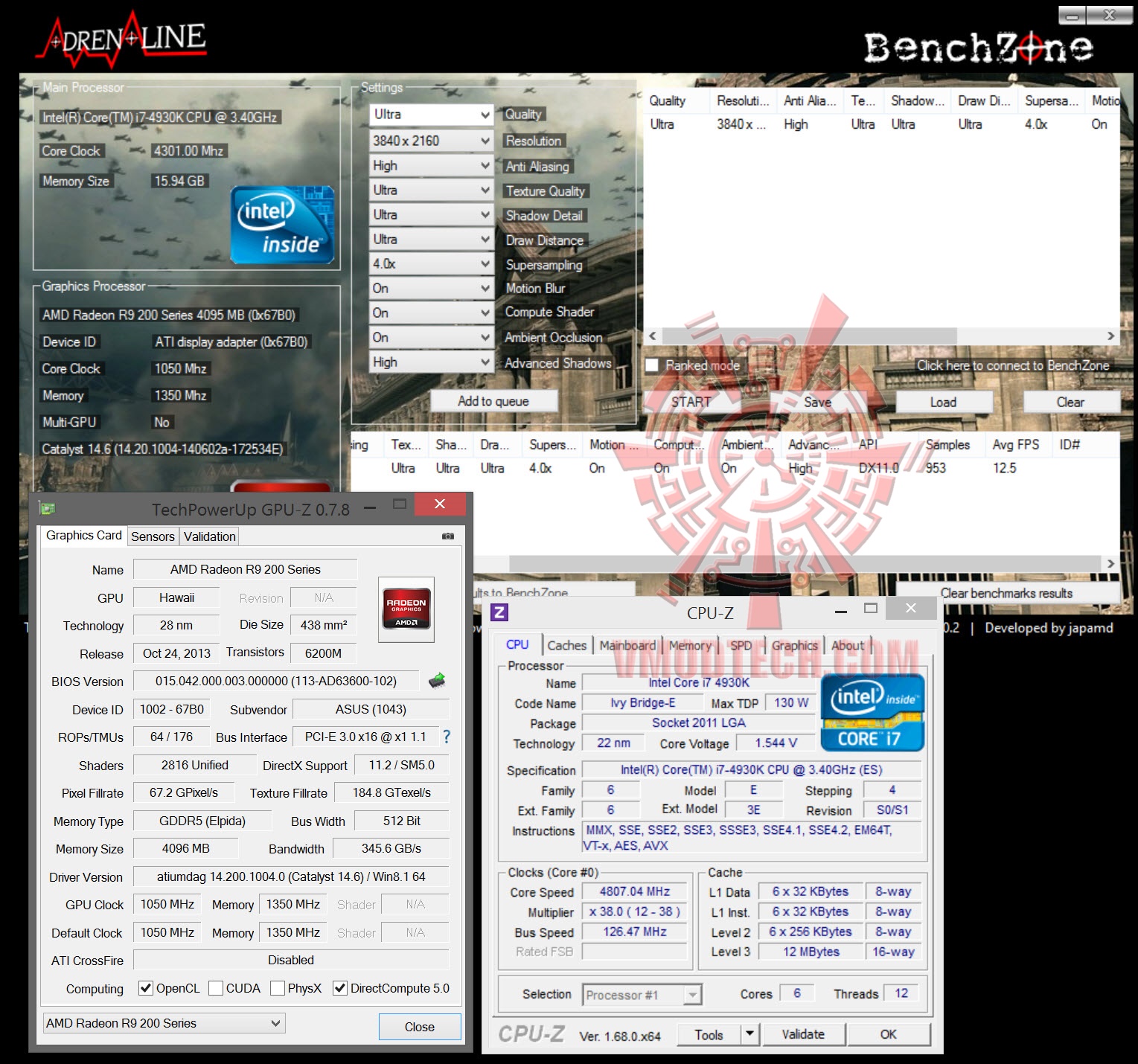This screenshot has width=1138, height=1064.
Task: Minimize the Adrenaline benchmark window
Action: pyautogui.click(x=1073, y=15)
